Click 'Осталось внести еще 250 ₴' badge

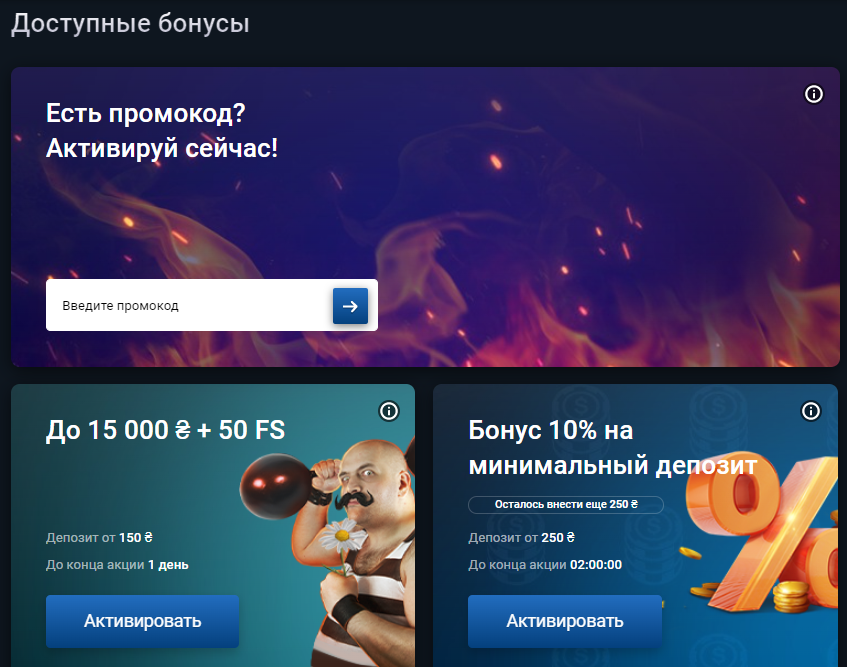pos(566,504)
